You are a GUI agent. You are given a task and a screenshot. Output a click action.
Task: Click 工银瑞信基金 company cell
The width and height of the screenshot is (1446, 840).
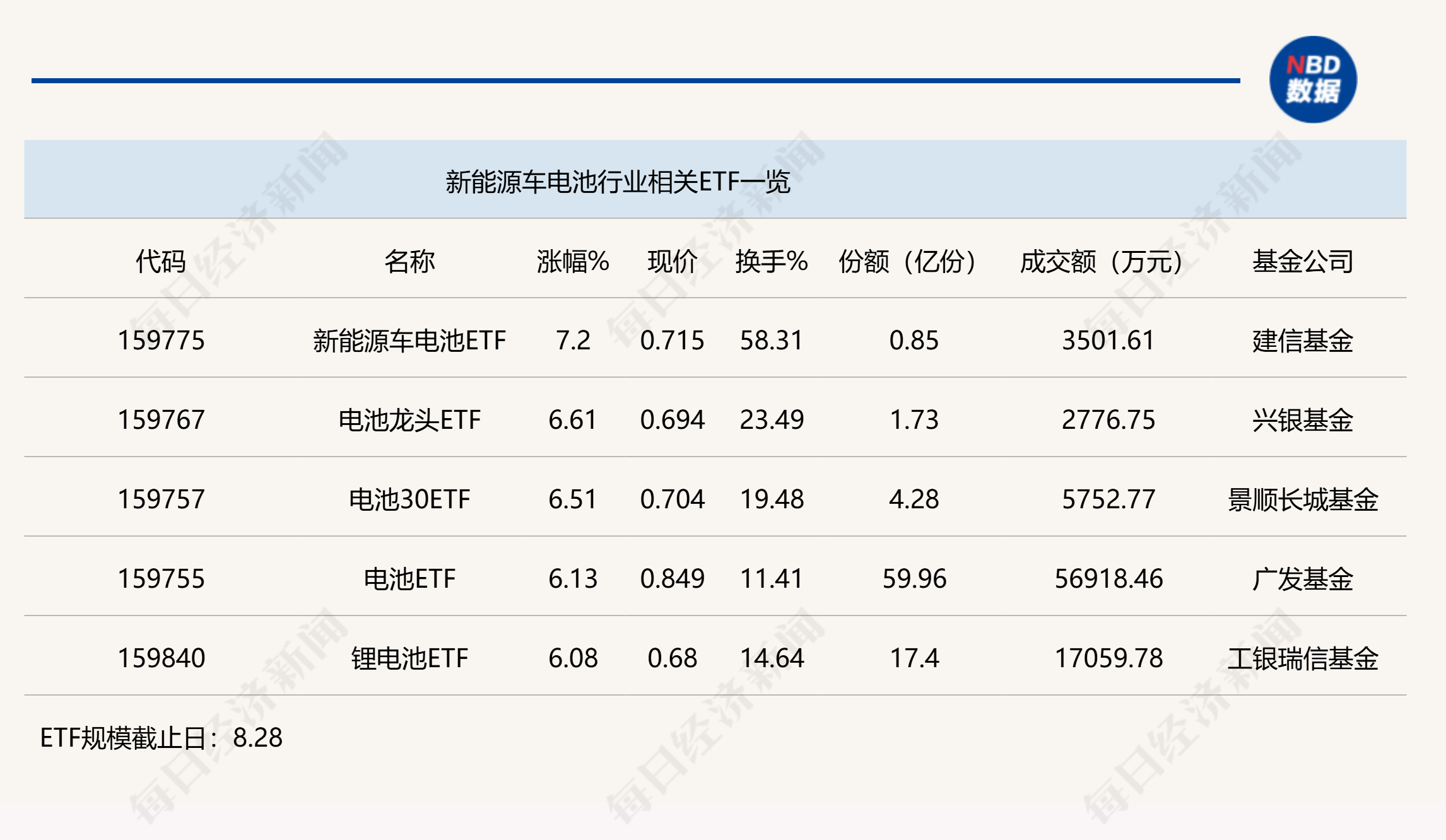pos(1303,658)
